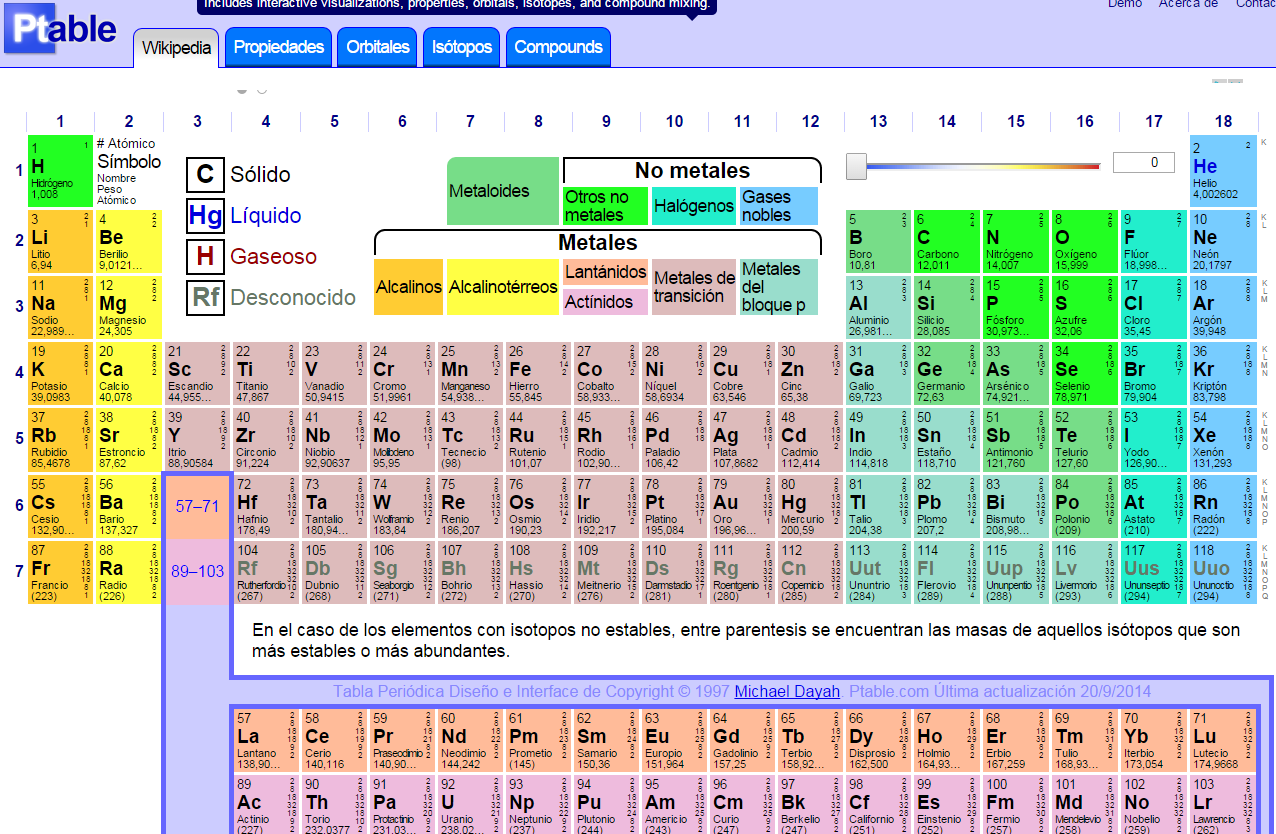Open the Isótopos tab
Image resolution: width=1276 pixels, height=834 pixels.
(461, 46)
